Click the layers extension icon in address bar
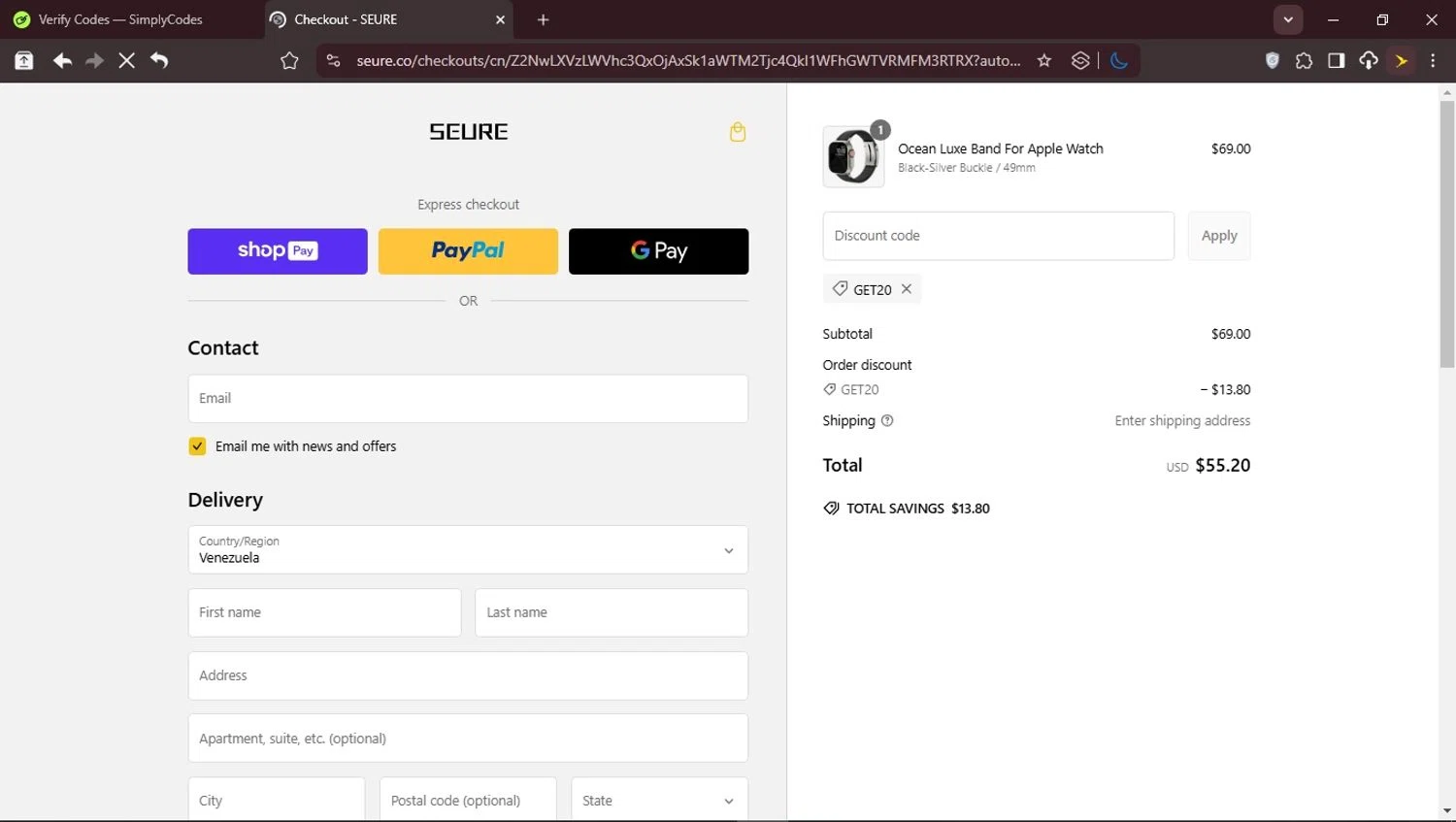 point(1080,60)
